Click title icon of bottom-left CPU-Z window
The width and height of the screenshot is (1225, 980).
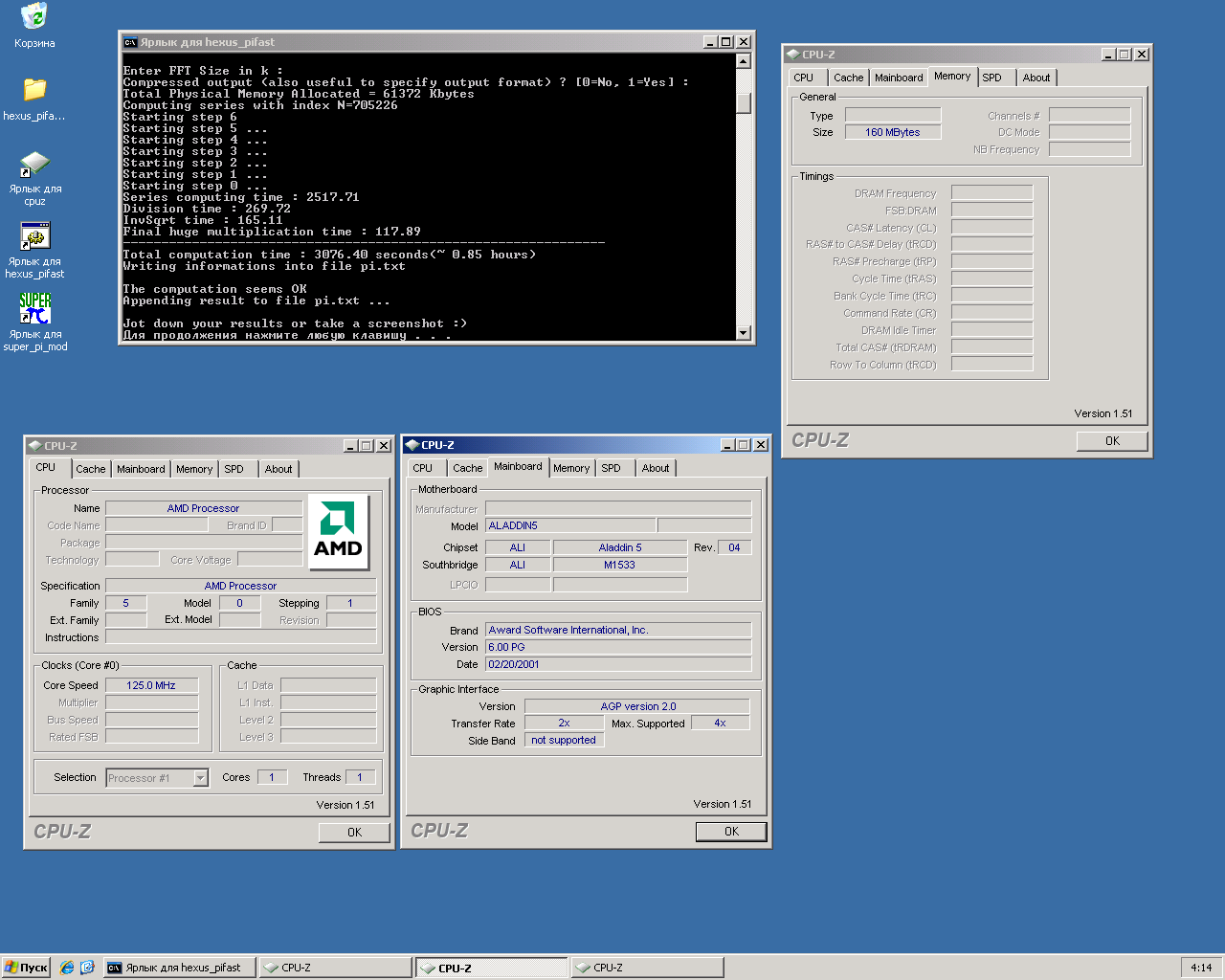point(34,446)
